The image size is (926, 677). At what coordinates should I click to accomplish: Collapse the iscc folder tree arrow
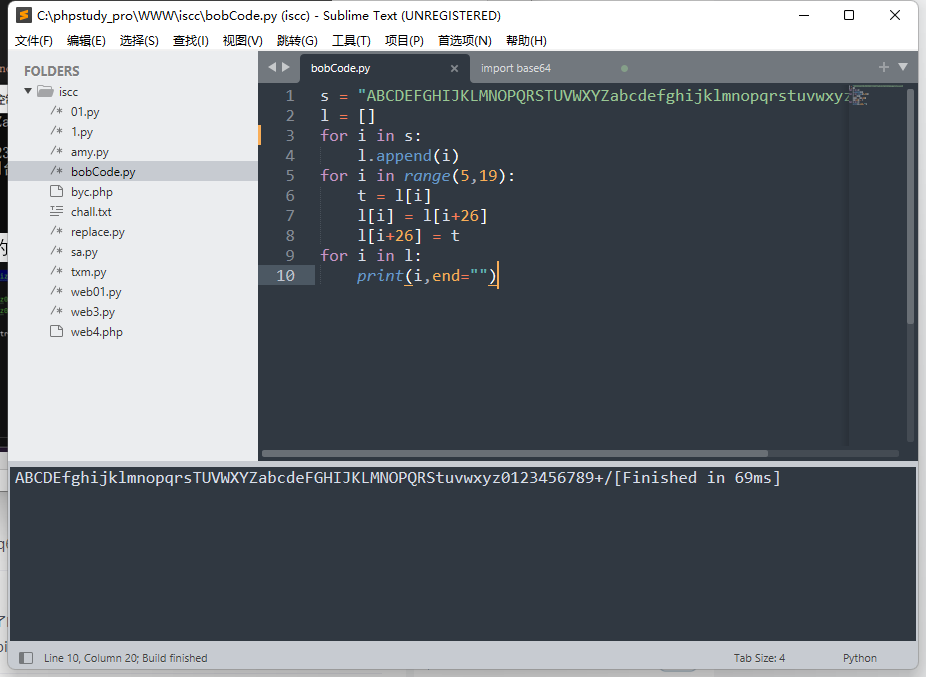(28, 91)
